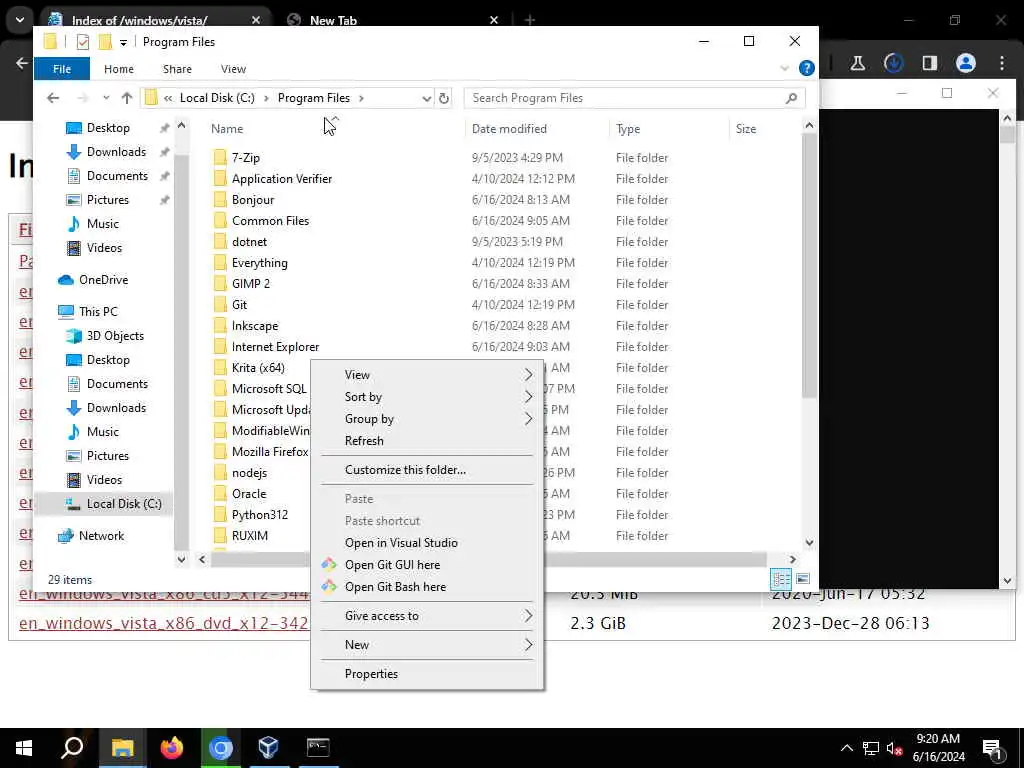Image resolution: width=1024 pixels, height=768 pixels.
Task: Select OneDrive in navigation pane
Action: click(103, 280)
